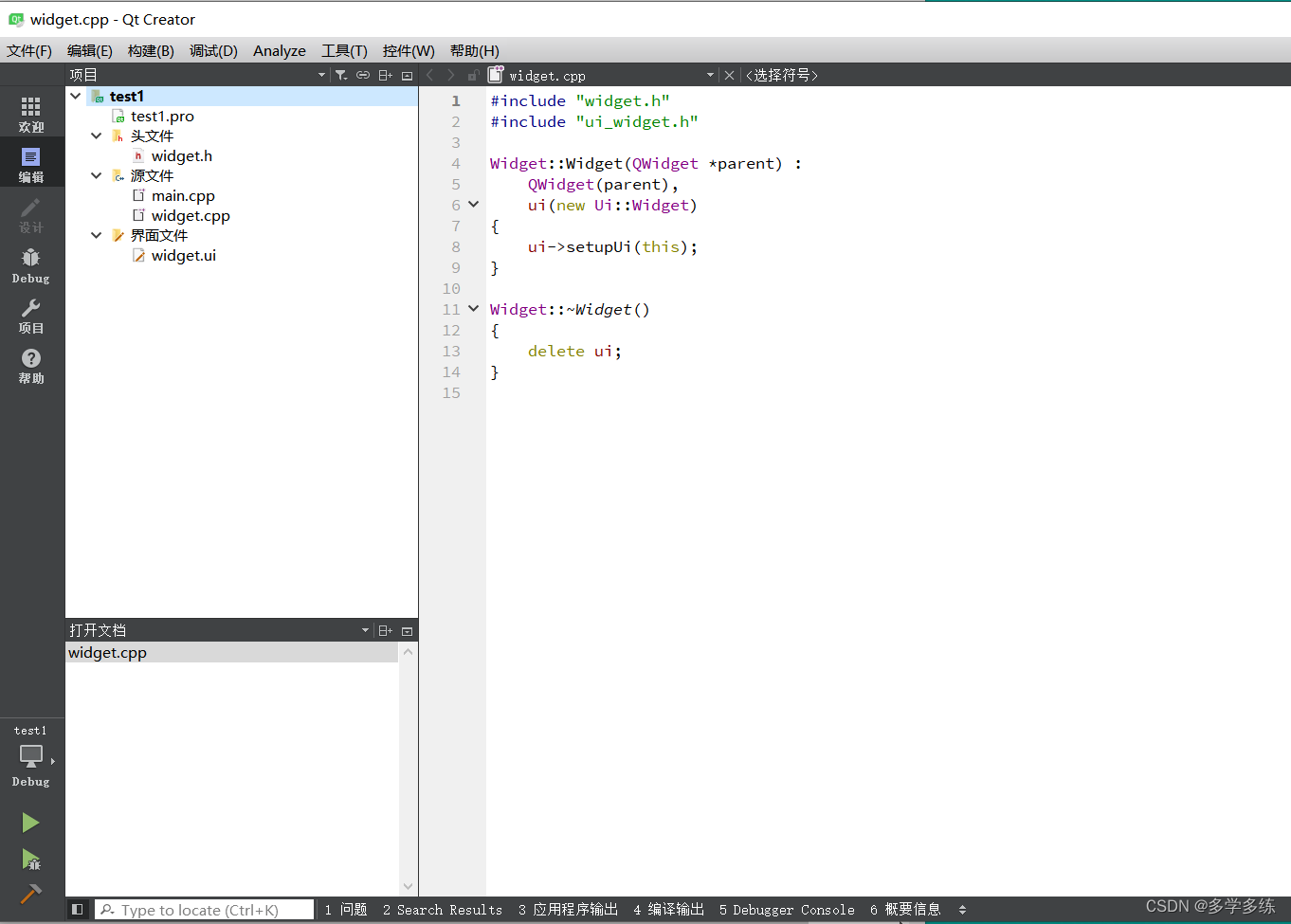Open the 帮助(H) menu
Viewport: 1291px width, 924px height.
[474, 50]
